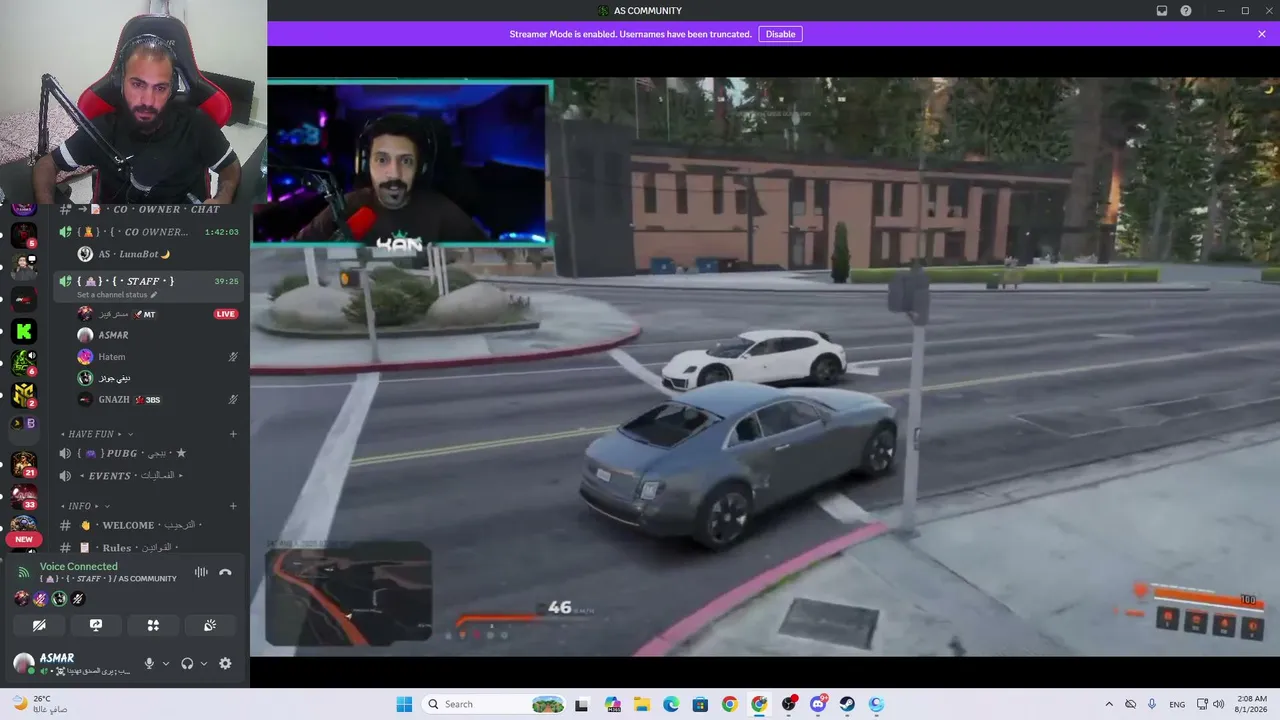Viewport: 1280px width, 720px height.
Task: Create a channel in INFO category
Action: tap(233, 506)
